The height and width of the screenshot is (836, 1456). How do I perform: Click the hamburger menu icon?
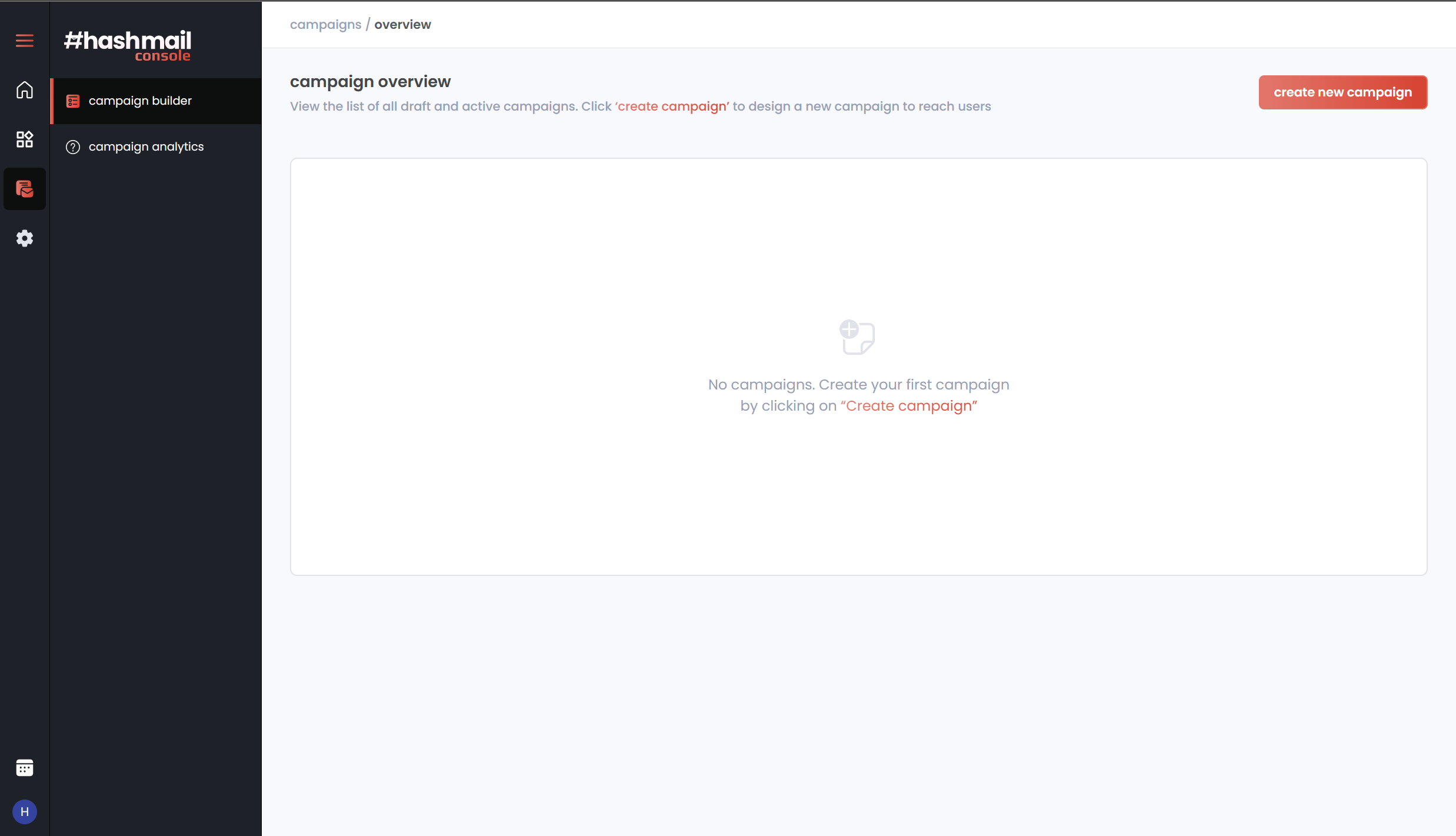tap(24, 41)
